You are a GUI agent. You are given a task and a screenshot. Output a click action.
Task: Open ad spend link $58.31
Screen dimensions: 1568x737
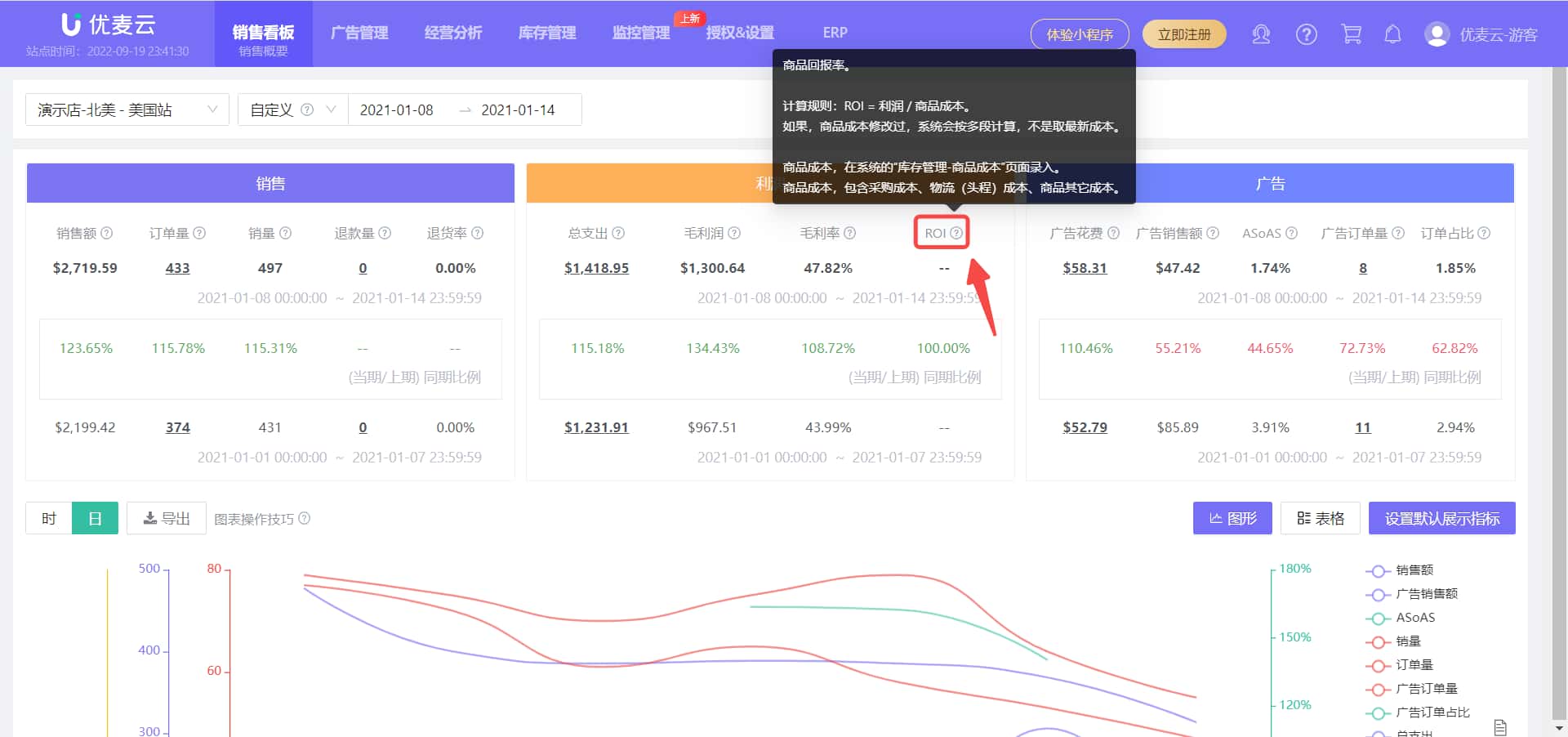(x=1085, y=268)
